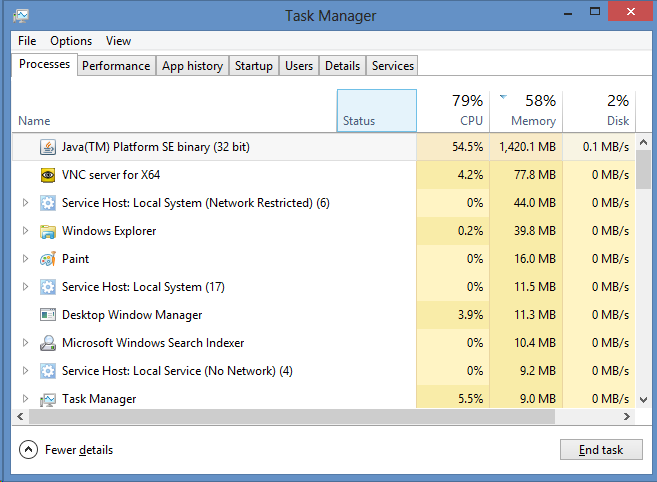This screenshot has height=482, width=657.
Task: Switch to the Performance tab
Action: (x=116, y=66)
